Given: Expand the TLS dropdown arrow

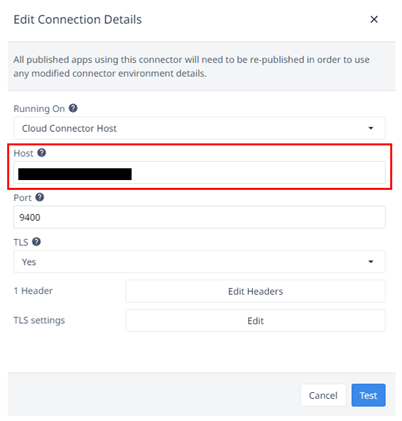Looking at the screenshot, I should (x=371, y=262).
